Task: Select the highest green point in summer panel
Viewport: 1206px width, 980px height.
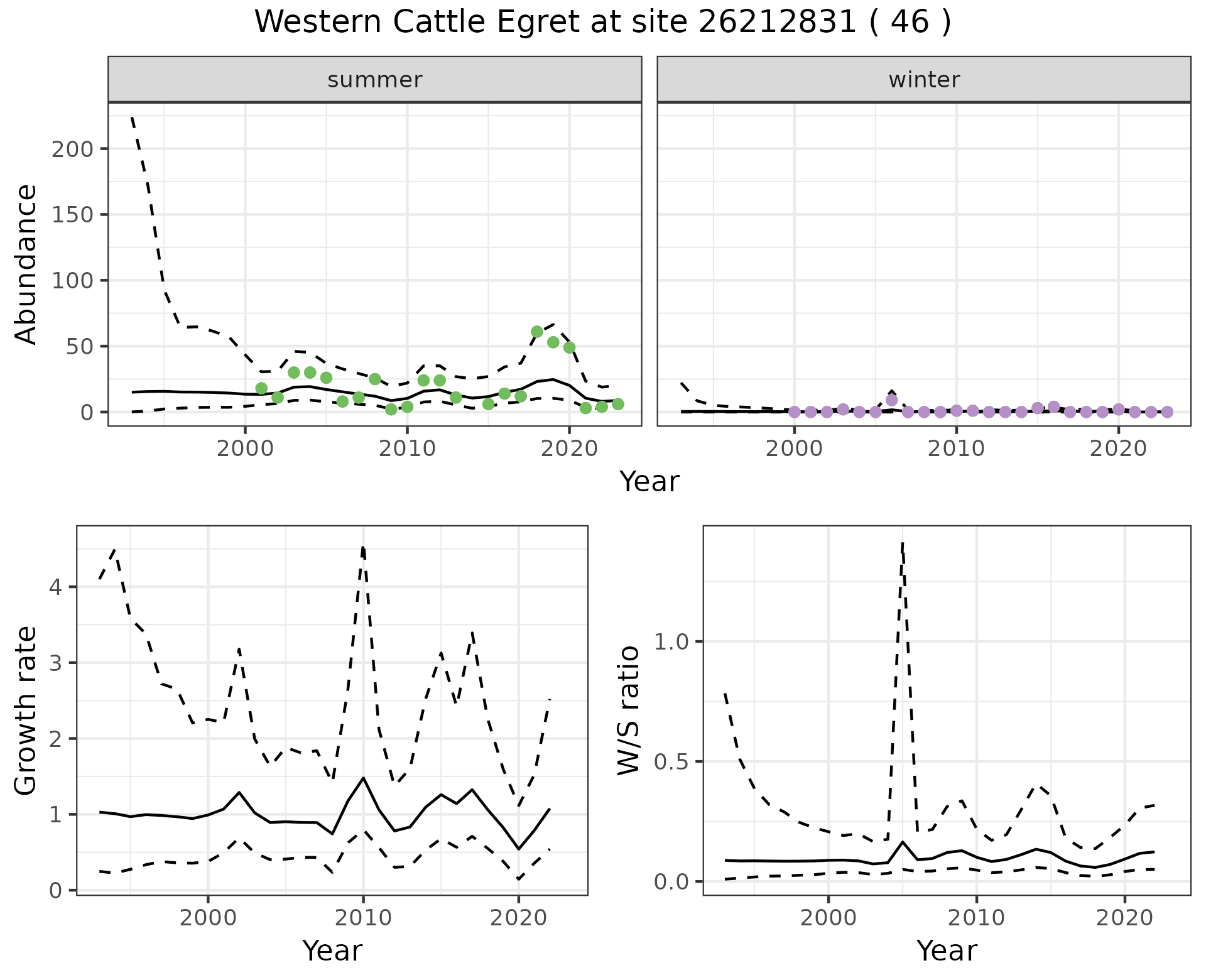Action: [x=537, y=332]
